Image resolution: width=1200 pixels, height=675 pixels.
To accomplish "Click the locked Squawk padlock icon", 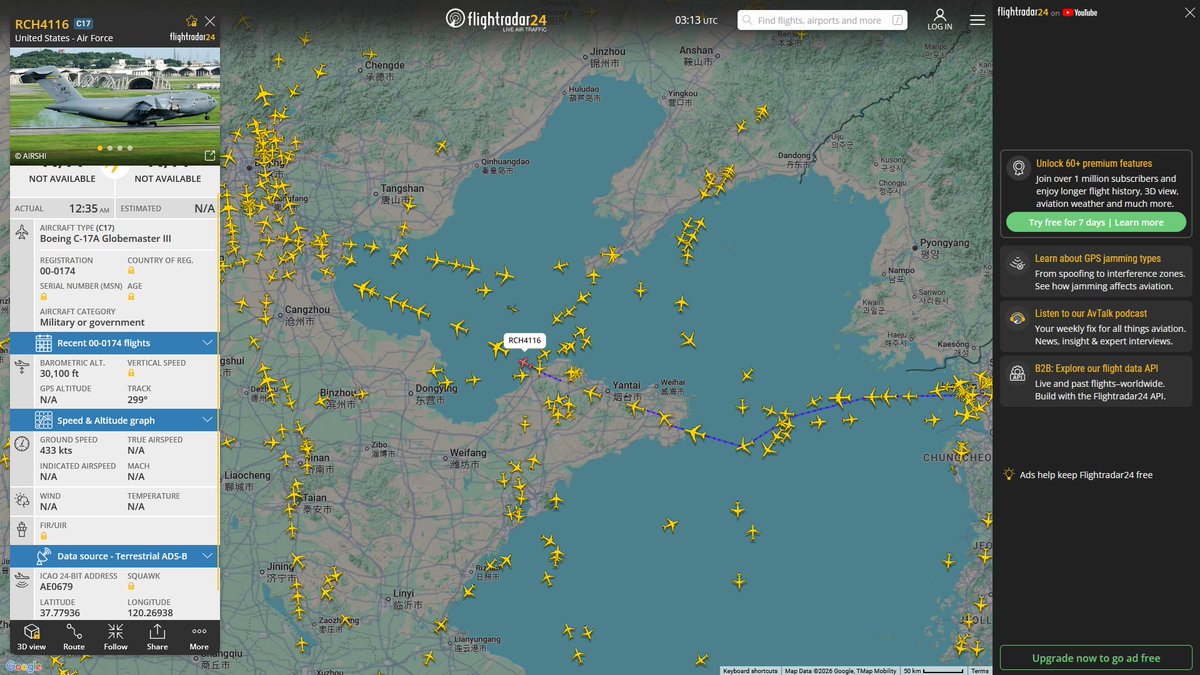I will click(131, 587).
